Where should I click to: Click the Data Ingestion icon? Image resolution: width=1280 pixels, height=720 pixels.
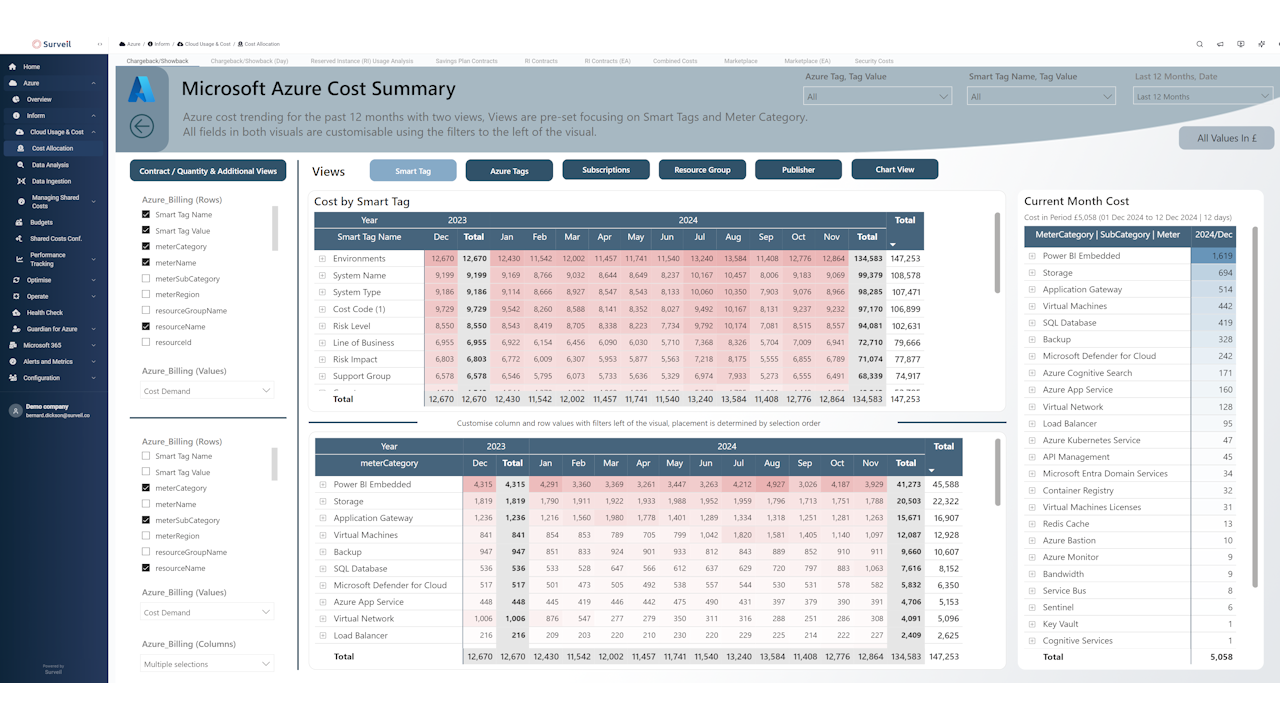22,181
